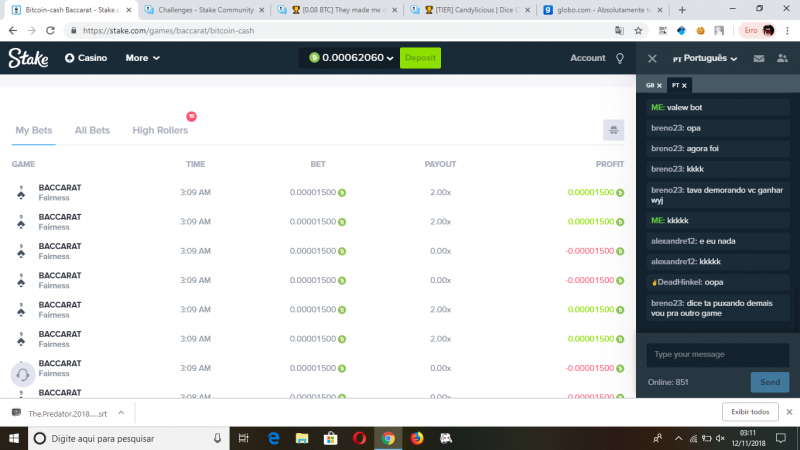This screenshot has height=450, width=800.
Task: Click the volume icon in tray
Action: 720,438
